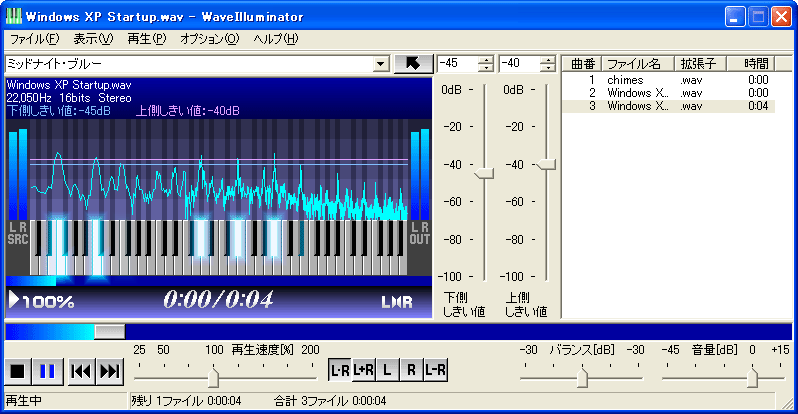Screen dimensions: 798x414
Task: Click the SRC level meter
Action: pos(18,175)
